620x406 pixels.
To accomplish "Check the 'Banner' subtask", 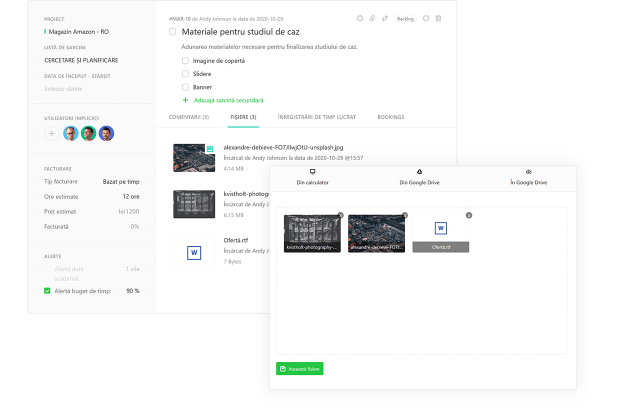I will coord(185,87).
